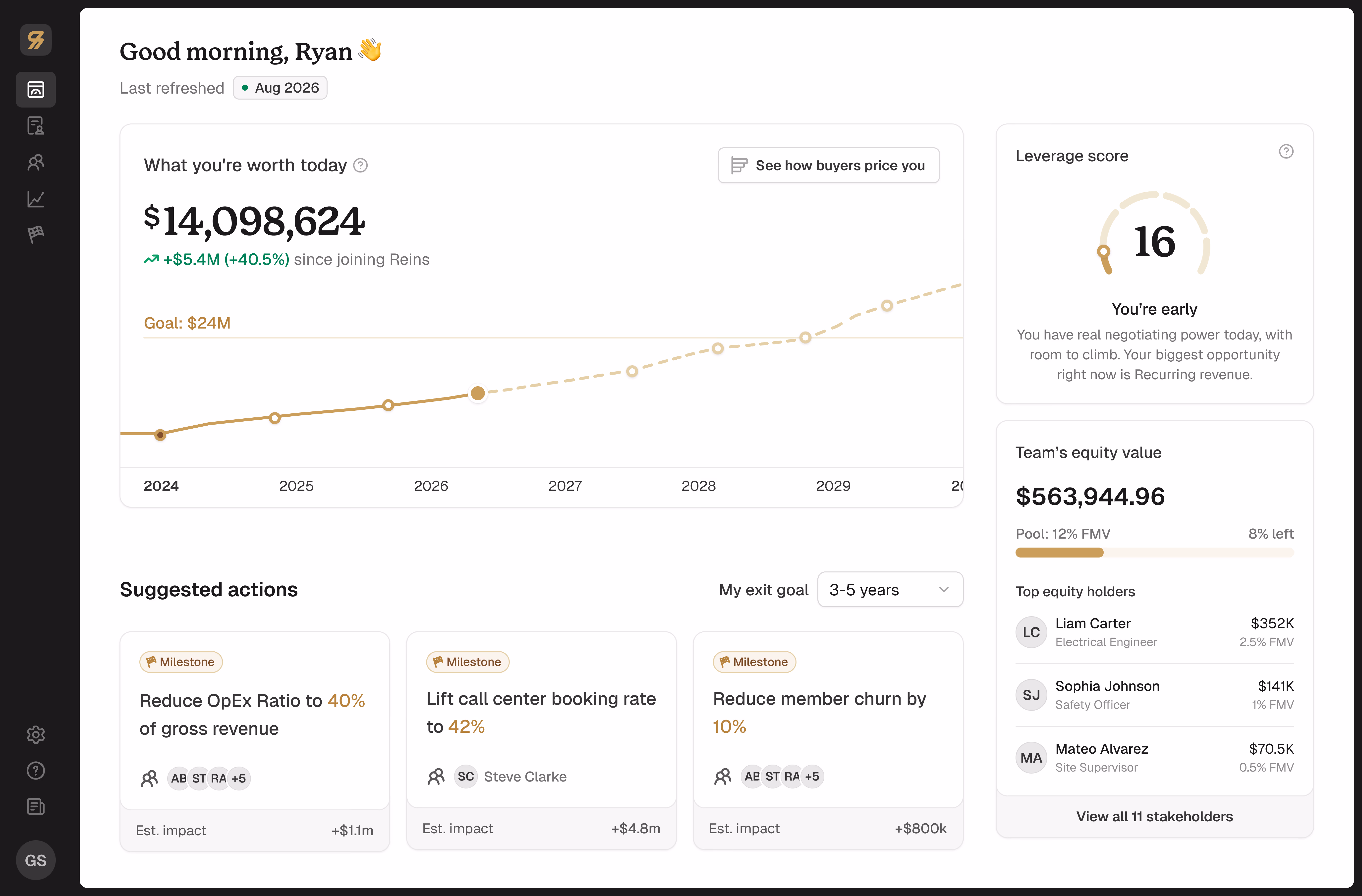Click the Mateo Alvarez name
The height and width of the screenshot is (896, 1362).
click(1102, 749)
